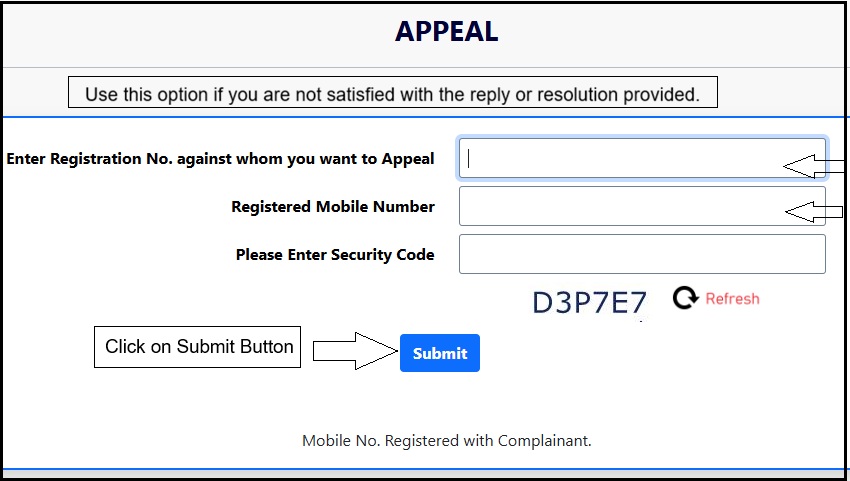Click the D3P7E7 captcha image
The image size is (850, 481).
(590, 302)
